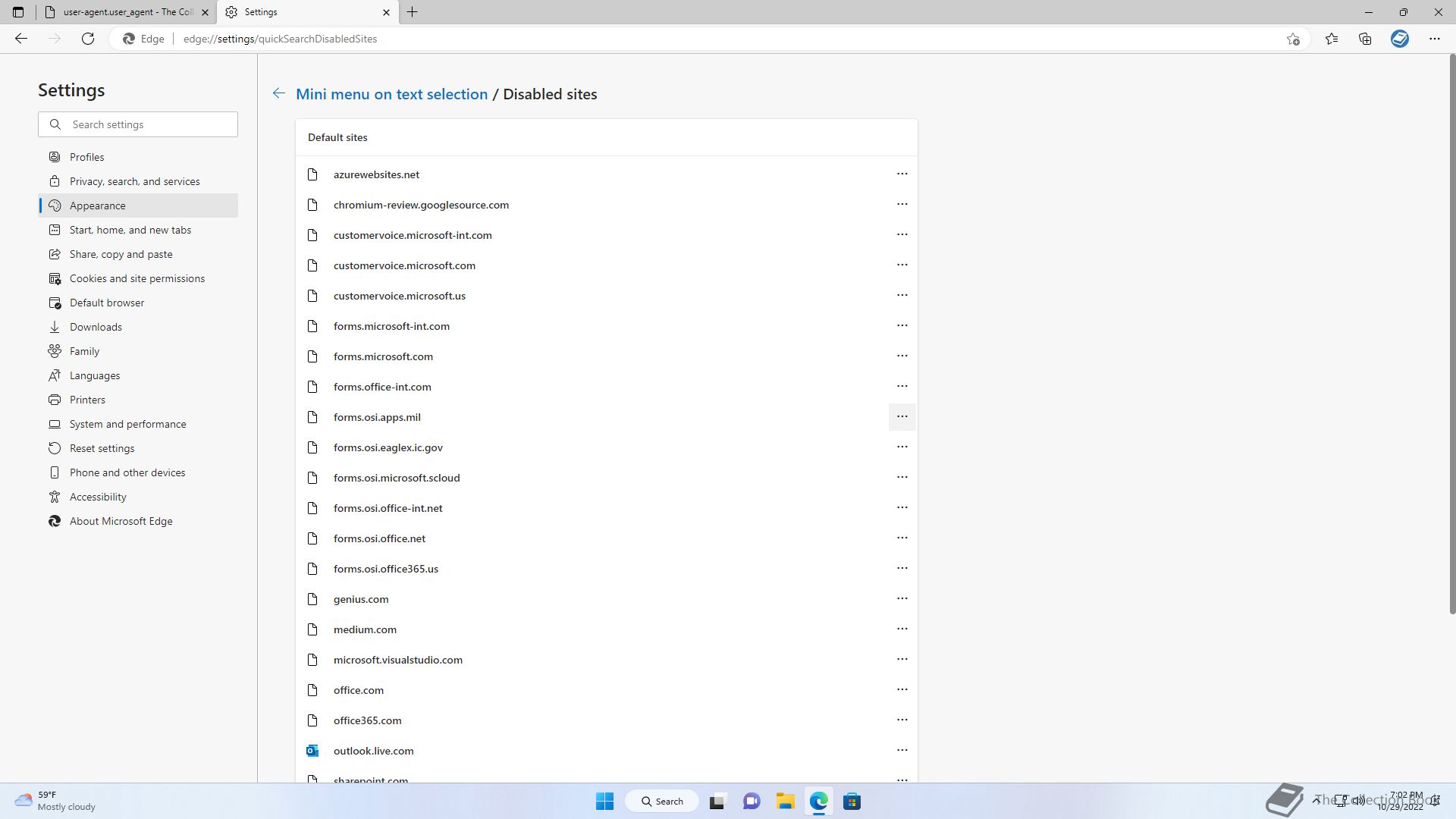Open more options for azurewebsites.net
This screenshot has height=819, width=1456.
click(x=902, y=174)
